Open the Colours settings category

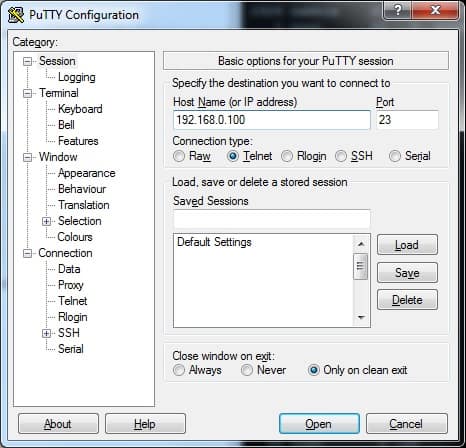click(75, 237)
